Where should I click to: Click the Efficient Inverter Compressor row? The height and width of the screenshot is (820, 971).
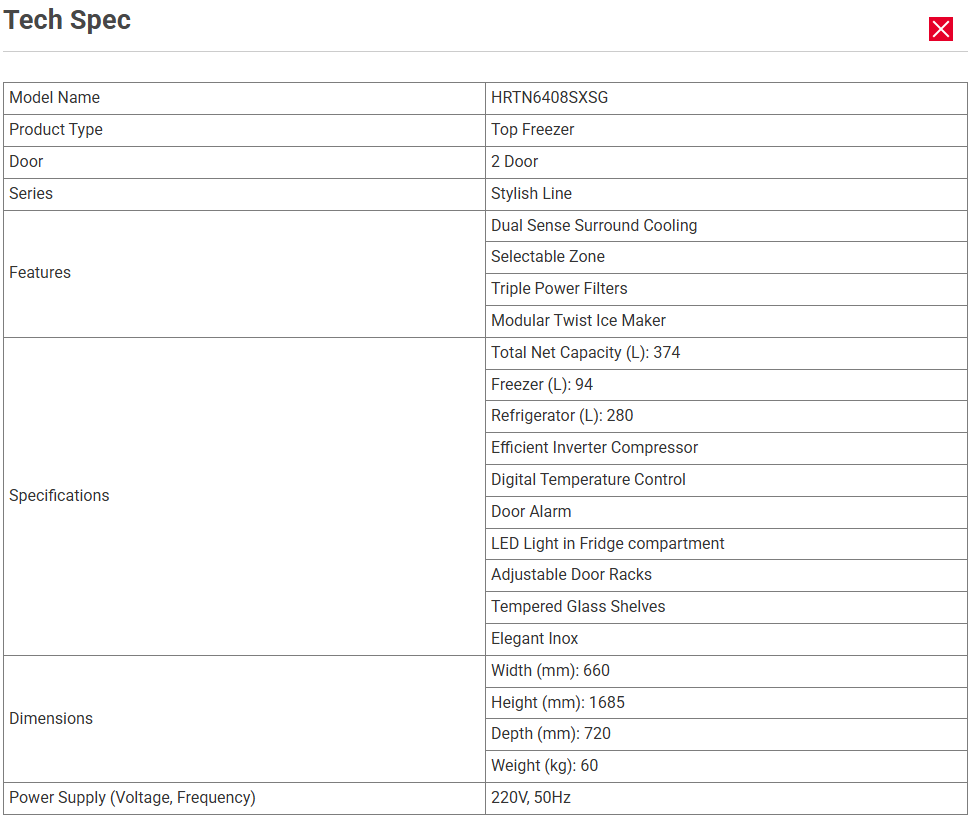pos(594,448)
